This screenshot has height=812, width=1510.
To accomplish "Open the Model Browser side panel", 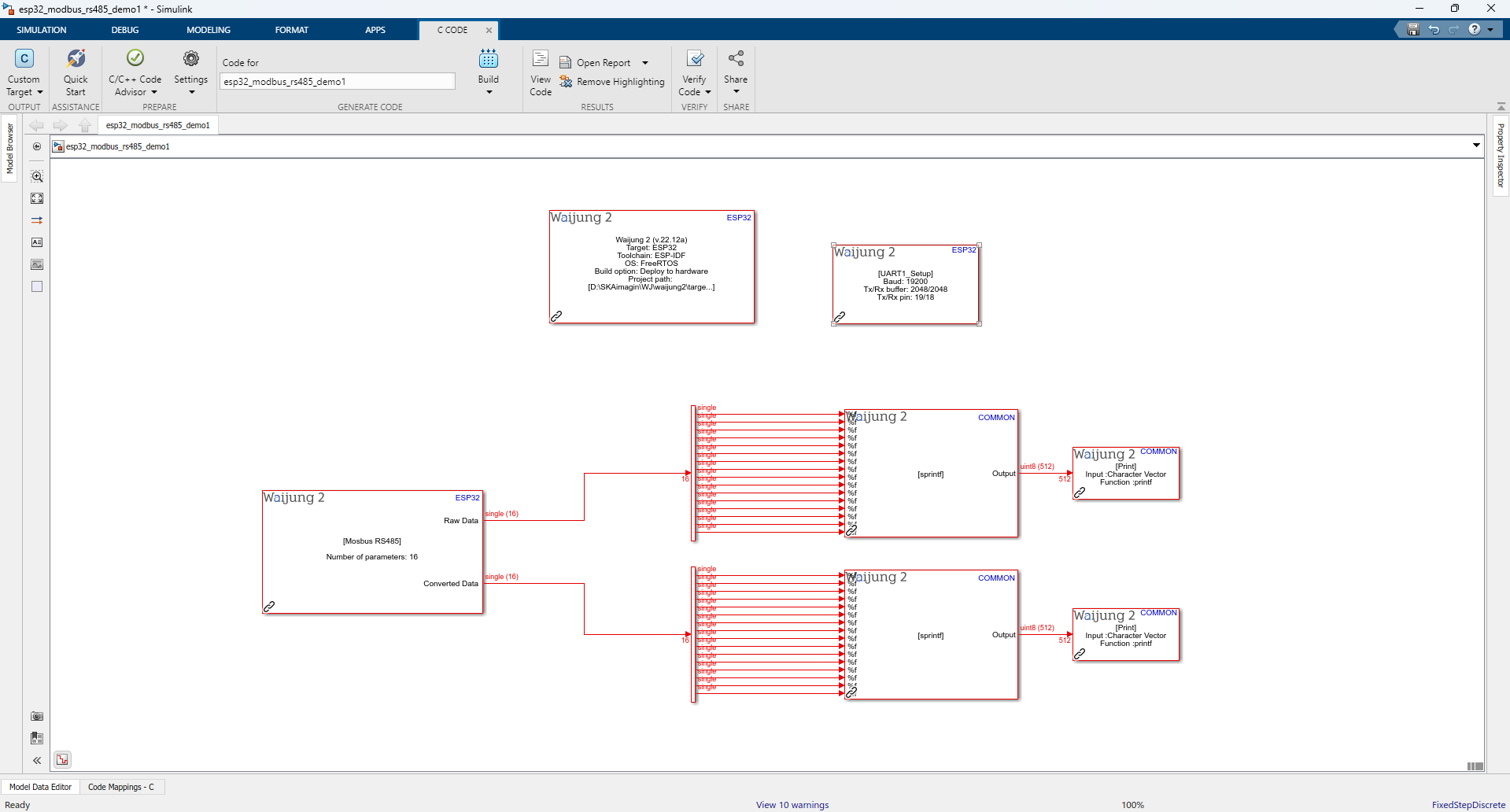I will pos(9,148).
